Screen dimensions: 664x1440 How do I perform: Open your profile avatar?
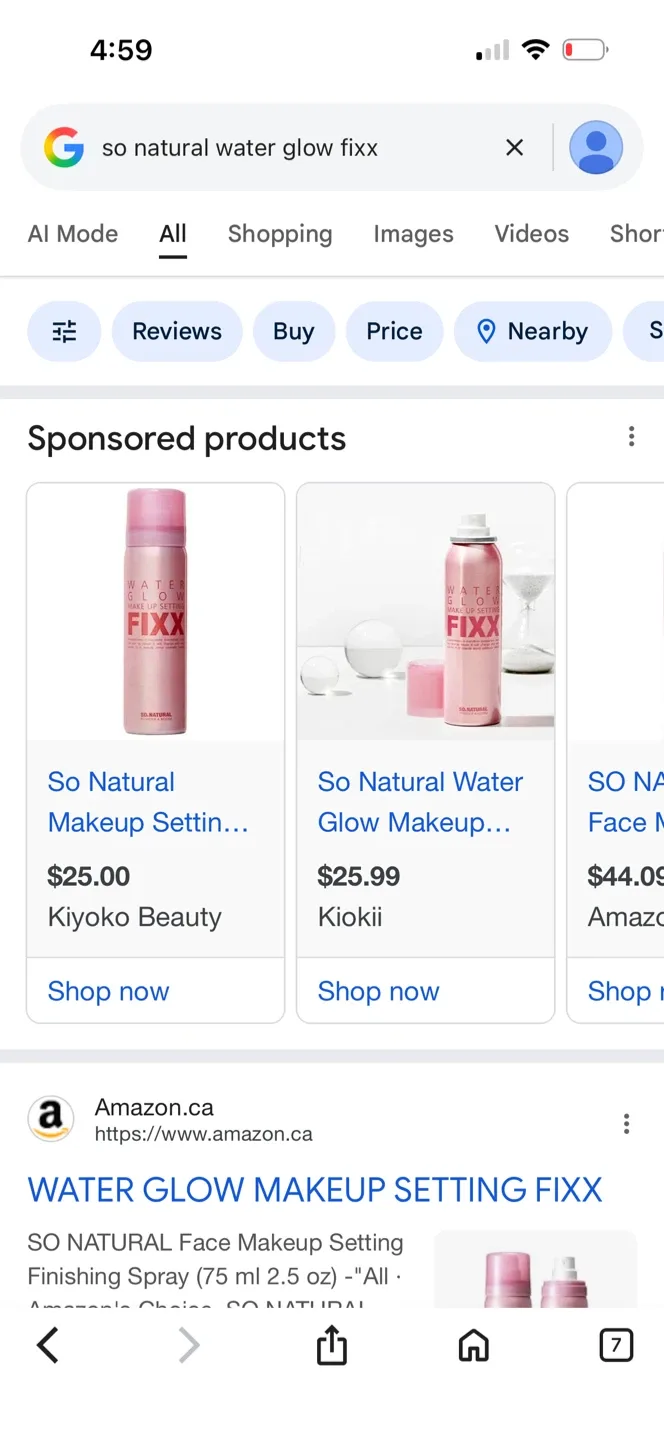596,147
